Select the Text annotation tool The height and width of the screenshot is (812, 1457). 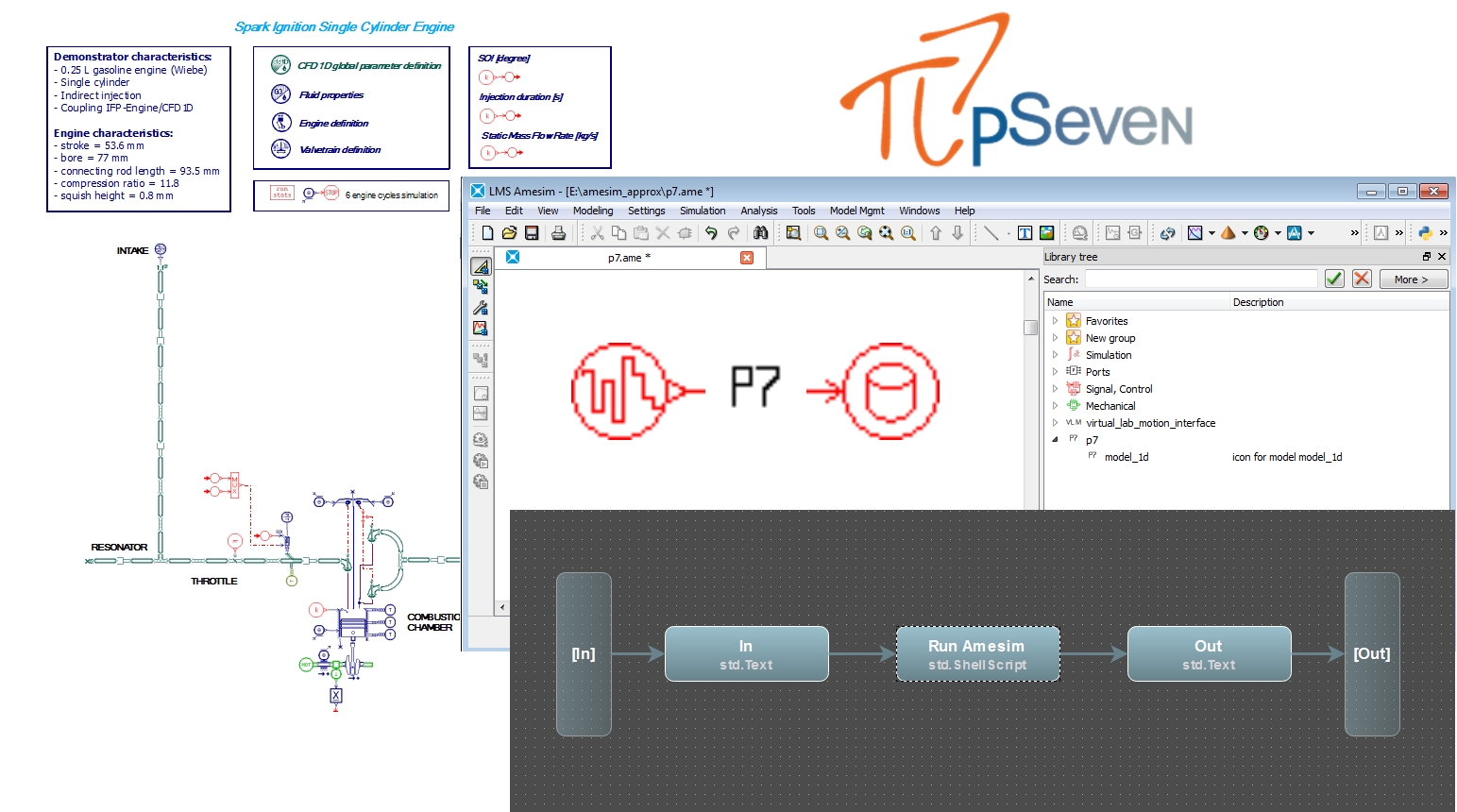click(x=1025, y=233)
